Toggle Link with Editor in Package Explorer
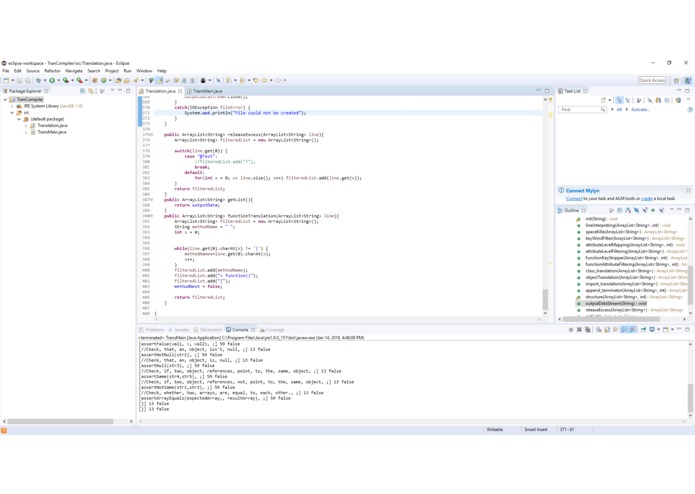The image size is (695, 494). coord(91,91)
